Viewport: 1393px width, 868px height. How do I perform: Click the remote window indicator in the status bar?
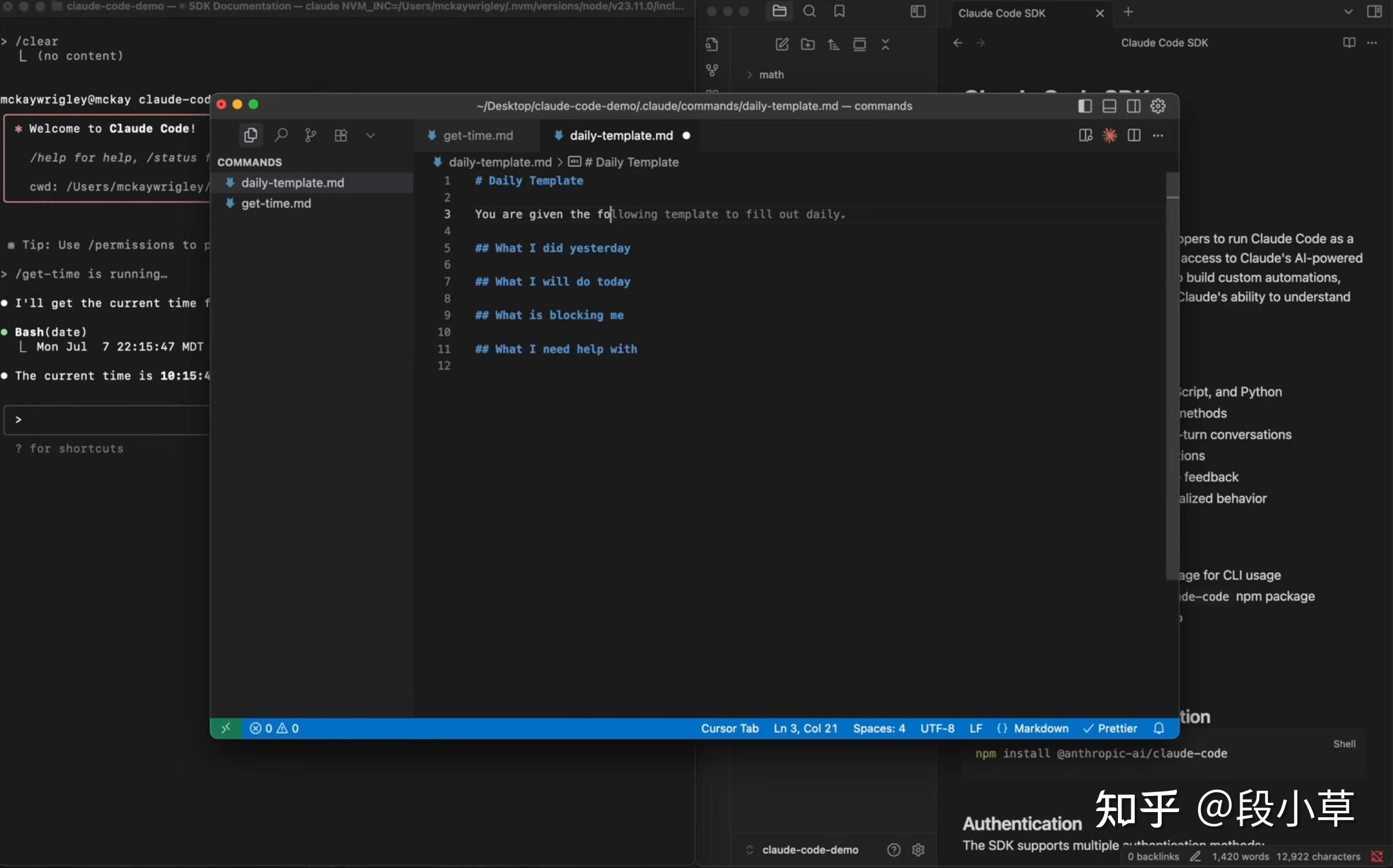(225, 729)
